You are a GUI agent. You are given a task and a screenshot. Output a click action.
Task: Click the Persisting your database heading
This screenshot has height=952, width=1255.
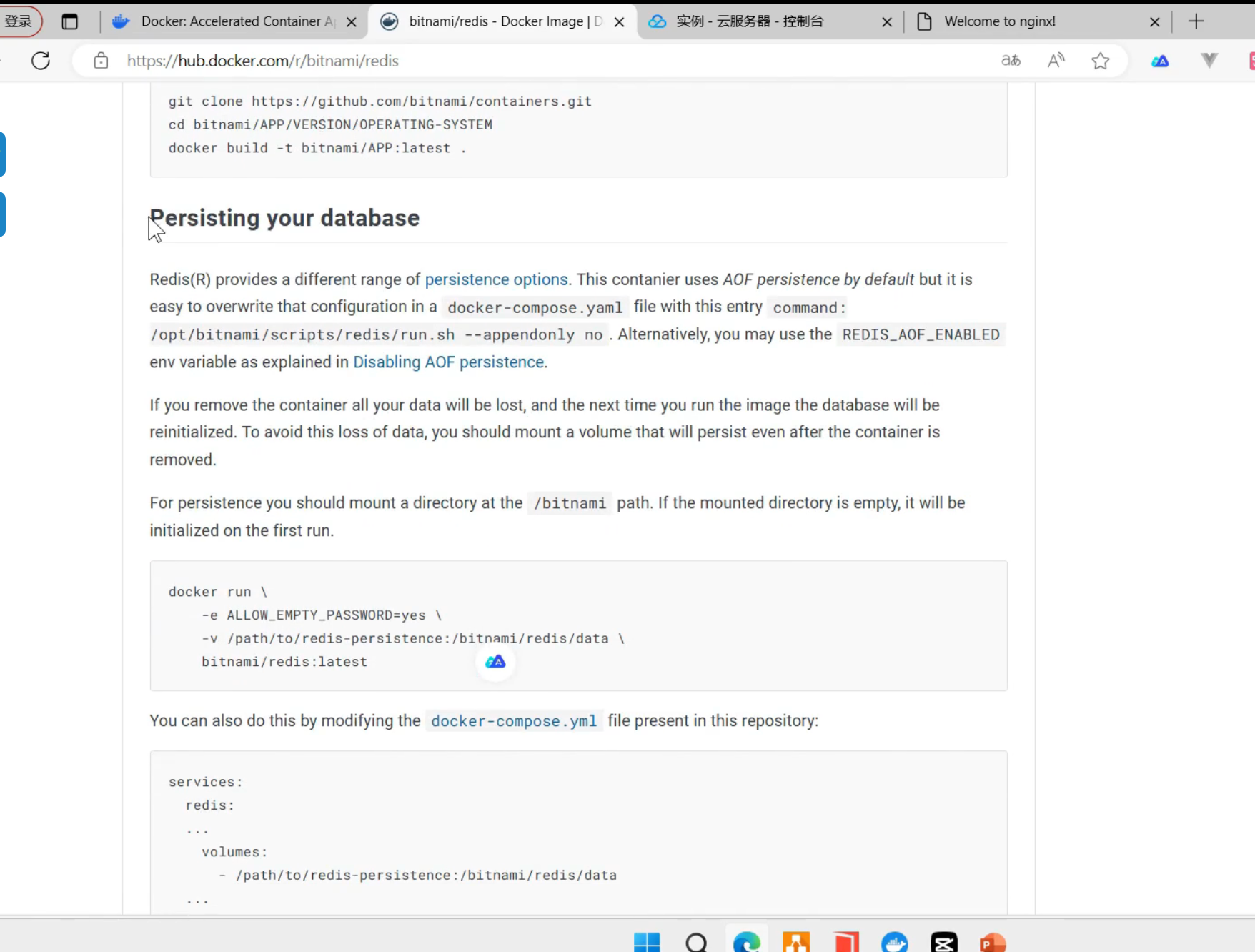[284, 218]
